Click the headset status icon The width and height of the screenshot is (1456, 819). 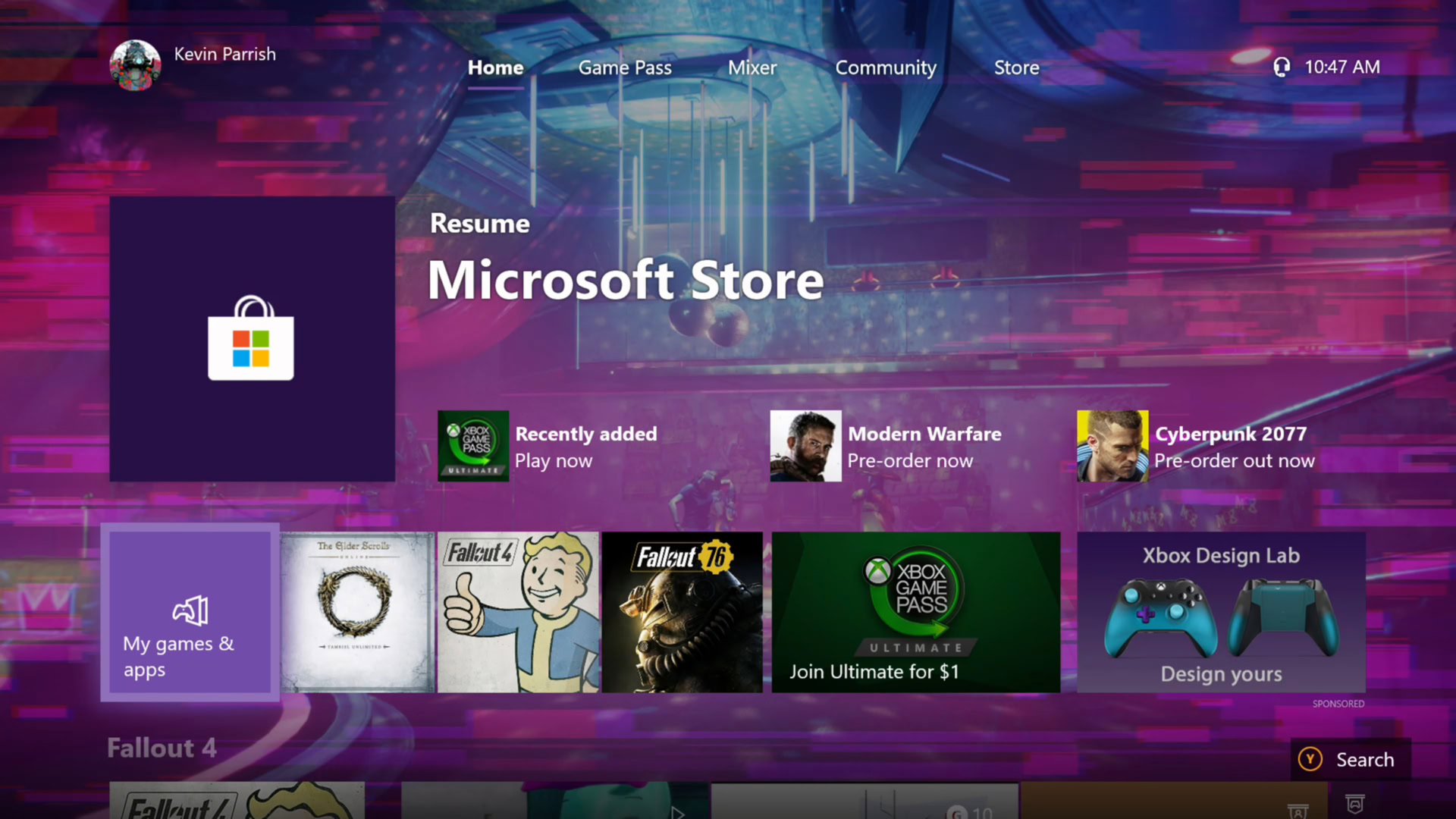point(1281,67)
